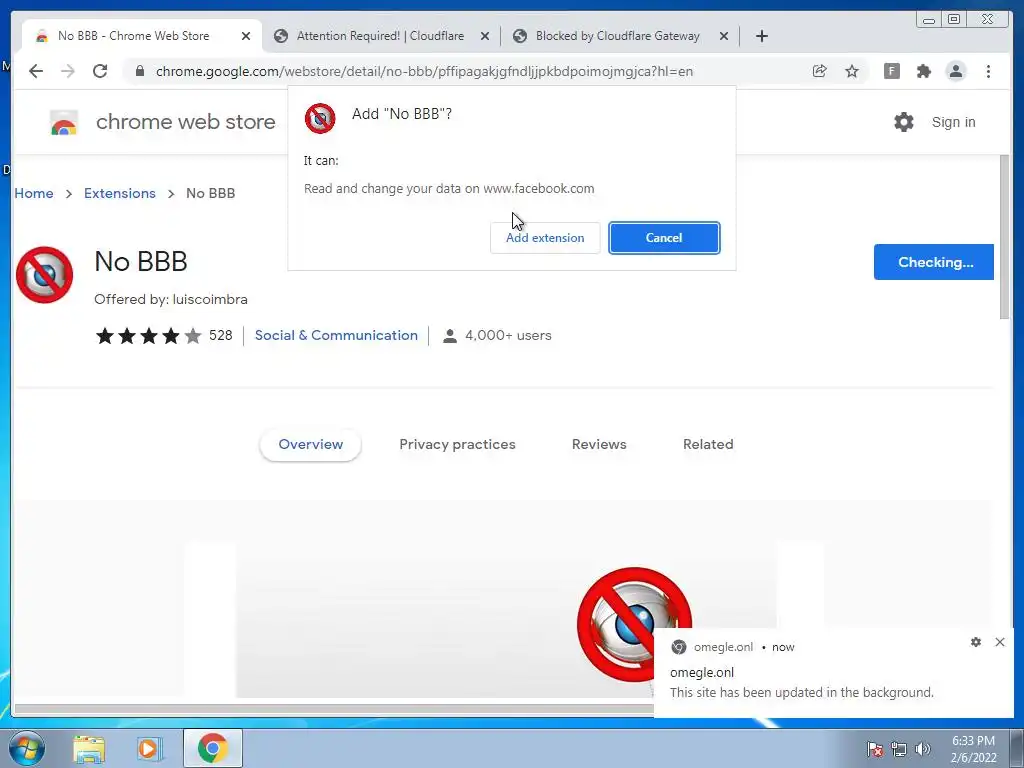Click the address bar URL
Screen dimensions: 1024x768
[x=424, y=71]
